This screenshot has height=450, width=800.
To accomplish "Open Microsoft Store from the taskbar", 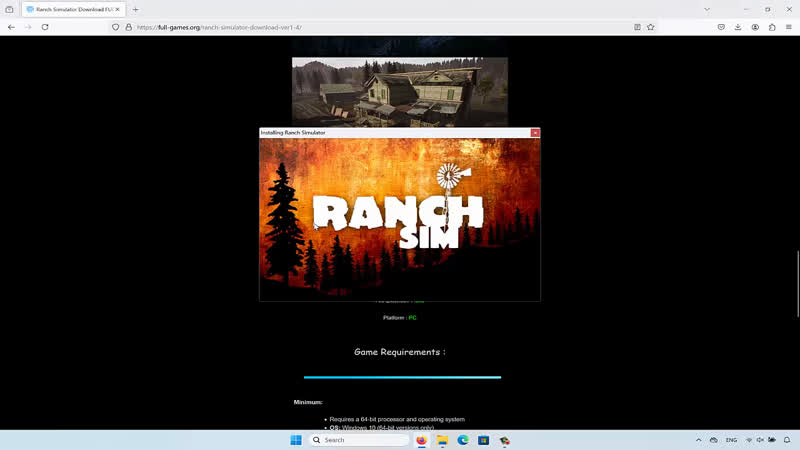I will coord(483,440).
